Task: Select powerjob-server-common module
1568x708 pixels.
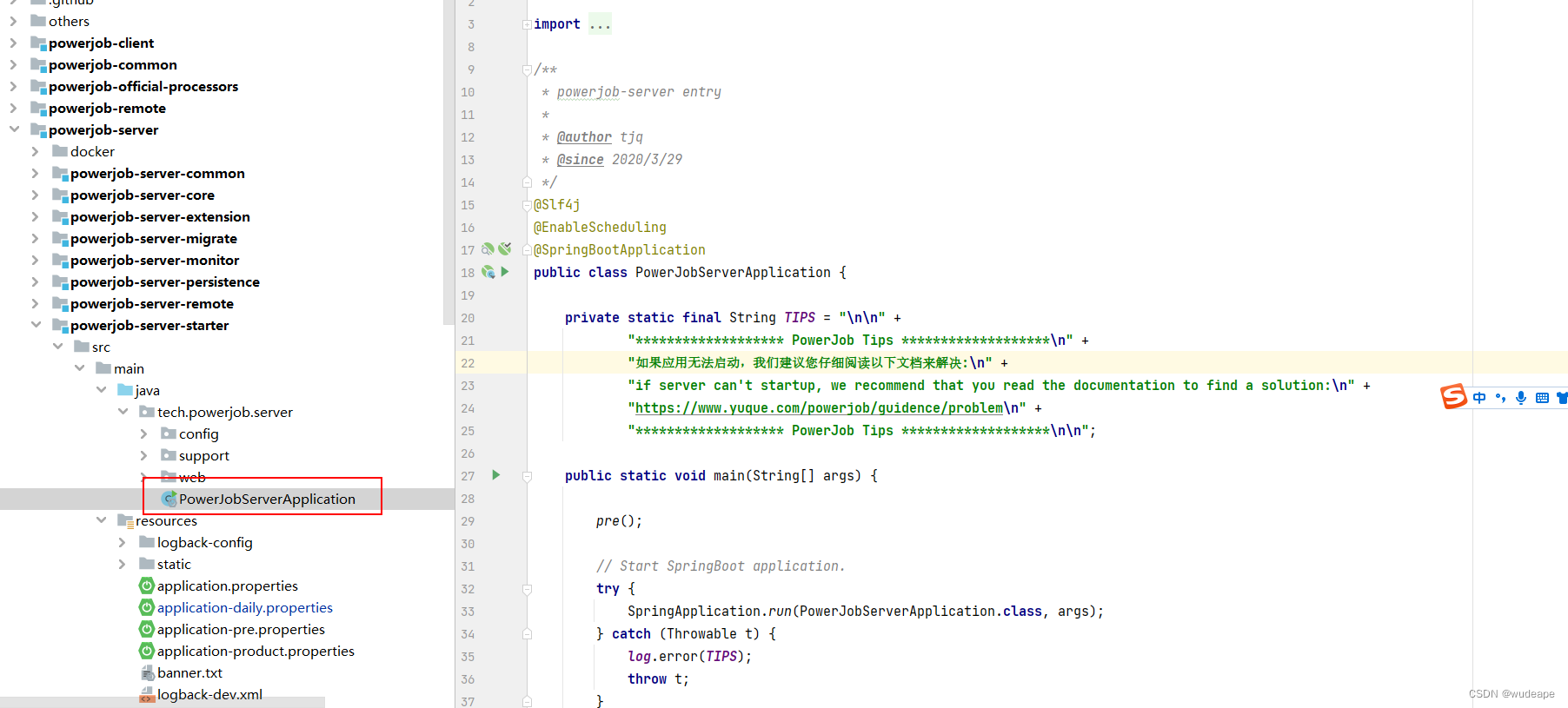Action: pyautogui.click(x=157, y=173)
